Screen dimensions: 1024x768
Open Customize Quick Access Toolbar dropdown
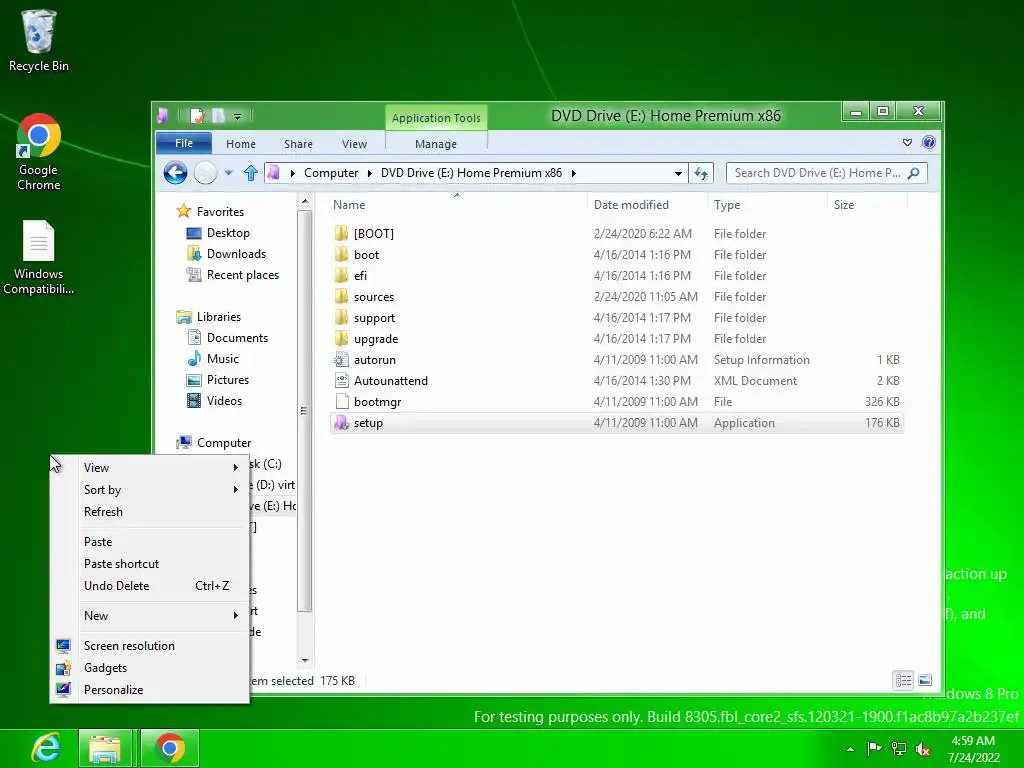coord(237,117)
